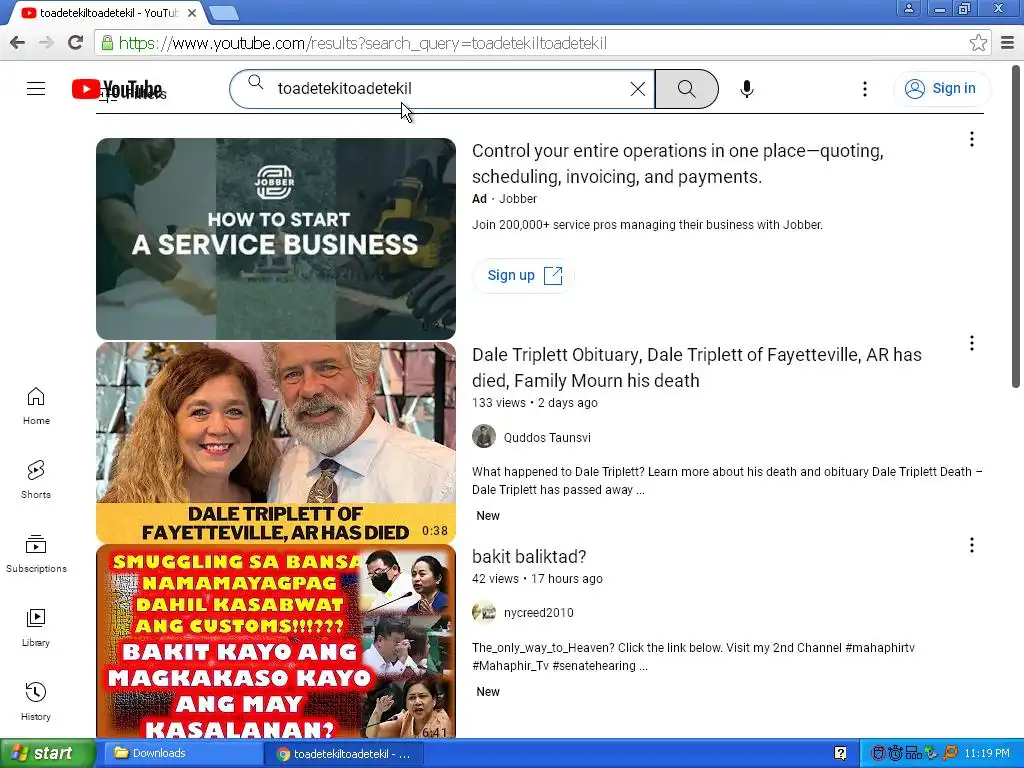Screen dimensions: 1024x768
Task: Open the Dale Triplett Obituary title link
Action: pos(697,368)
